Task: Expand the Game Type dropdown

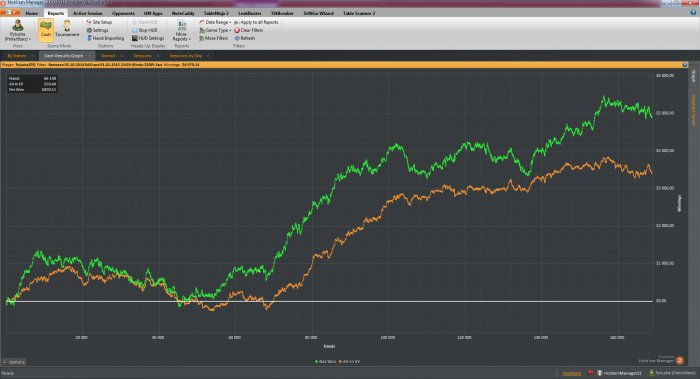Action: tap(215, 30)
